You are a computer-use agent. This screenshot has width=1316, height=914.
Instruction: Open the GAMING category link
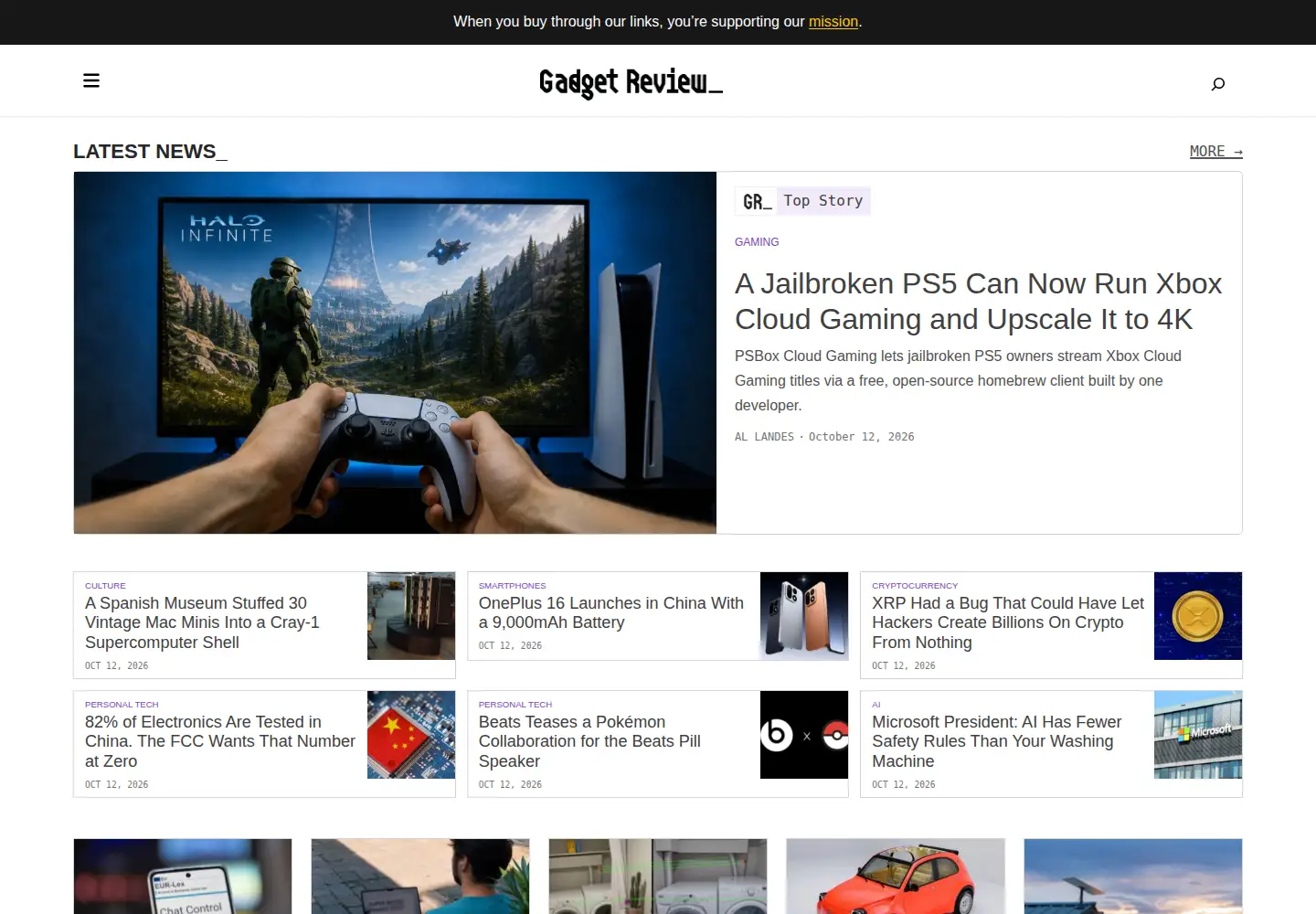click(x=757, y=242)
